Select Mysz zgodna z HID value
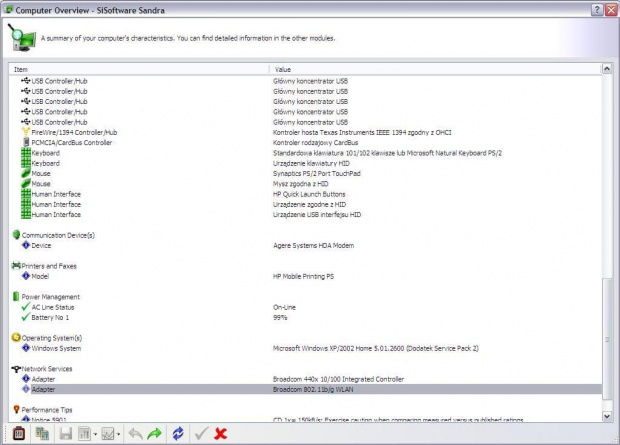 click(301, 184)
